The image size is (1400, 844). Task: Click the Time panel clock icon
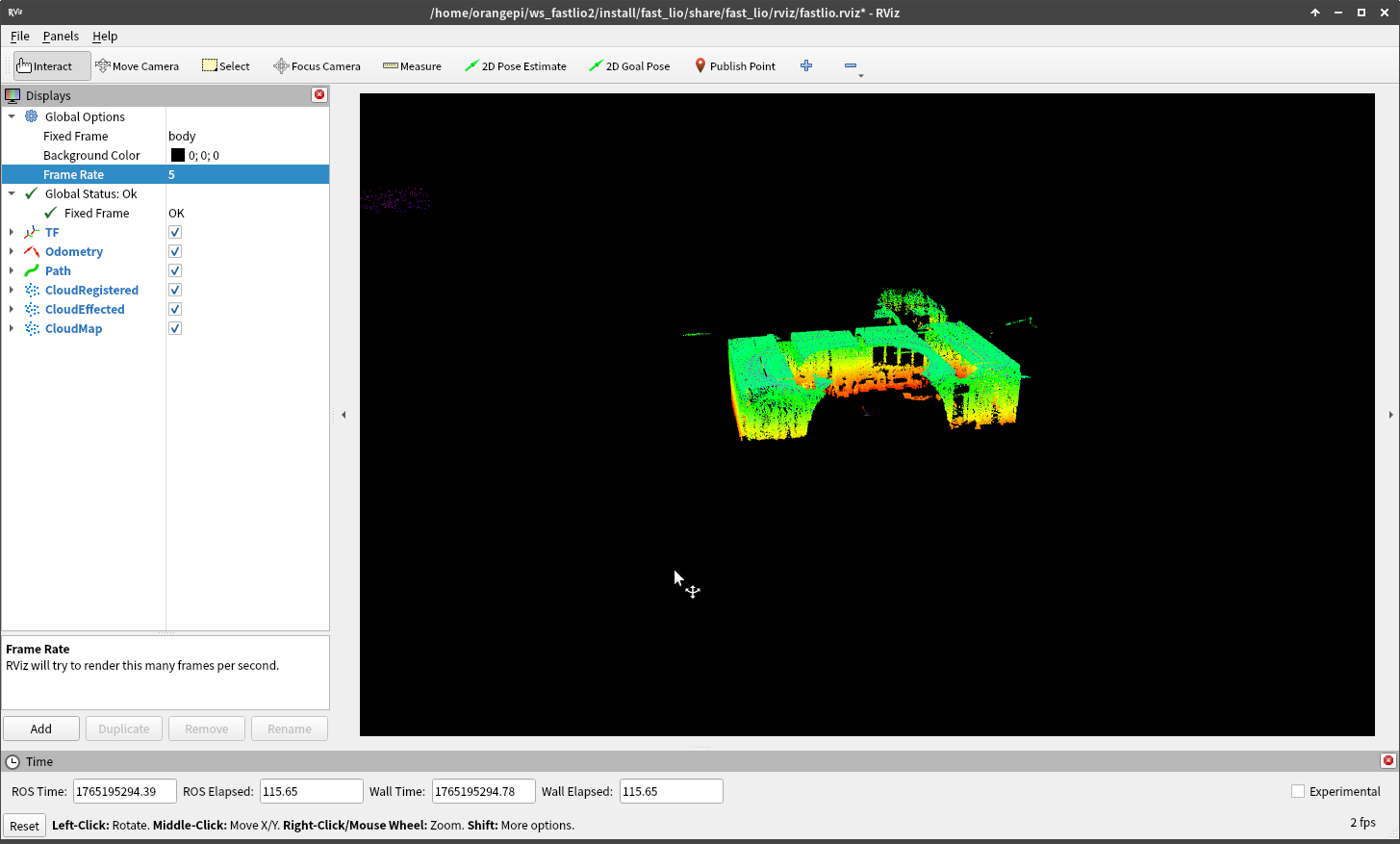click(13, 761)
